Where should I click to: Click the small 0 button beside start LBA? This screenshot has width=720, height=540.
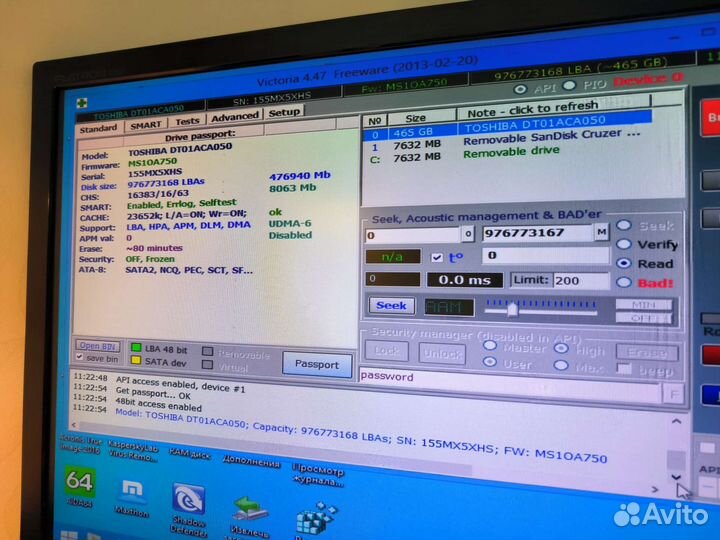point(467,234)
